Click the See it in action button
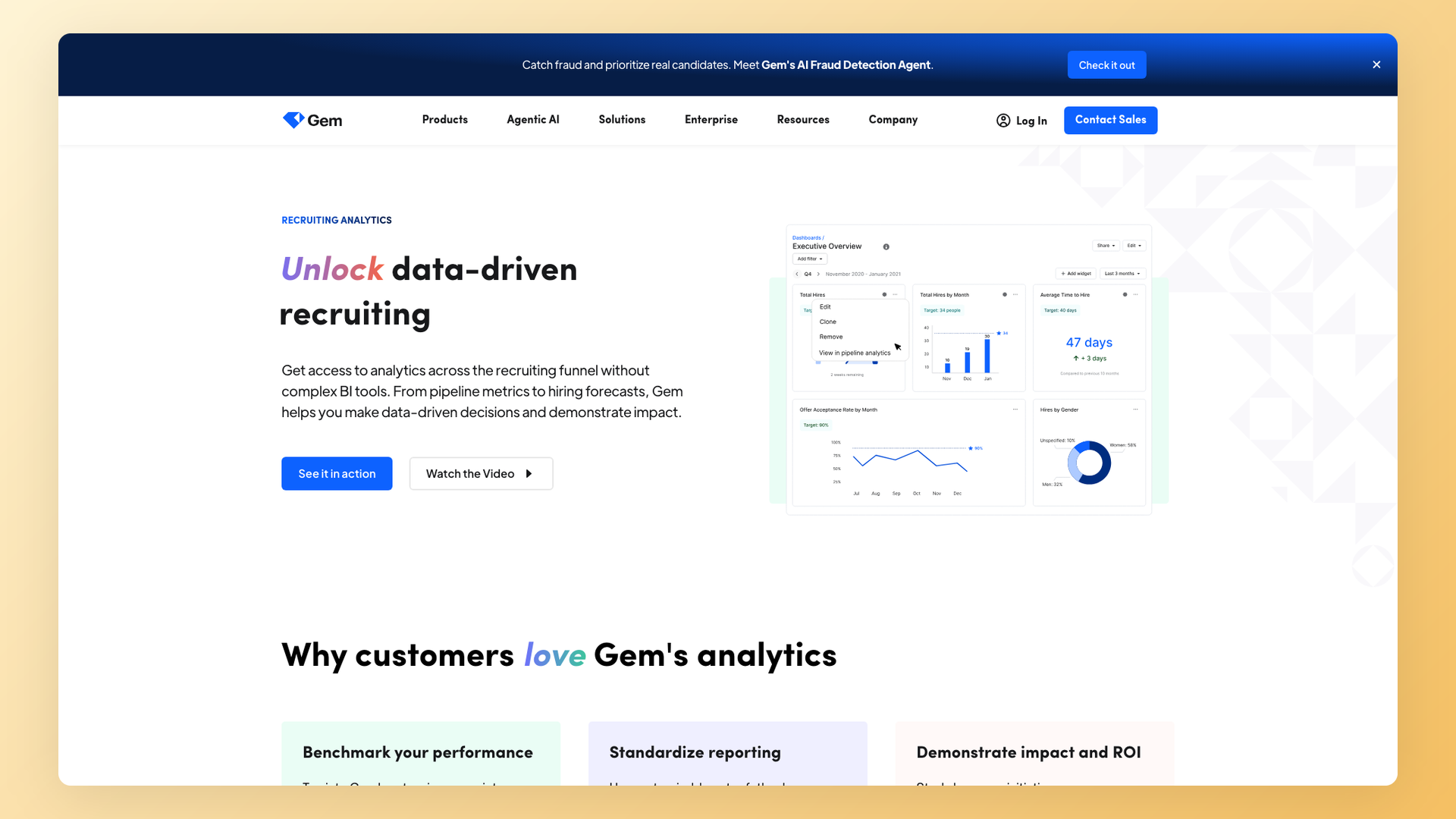The height and width of the screenshot is (819, 1456). (x=336, y=473)
